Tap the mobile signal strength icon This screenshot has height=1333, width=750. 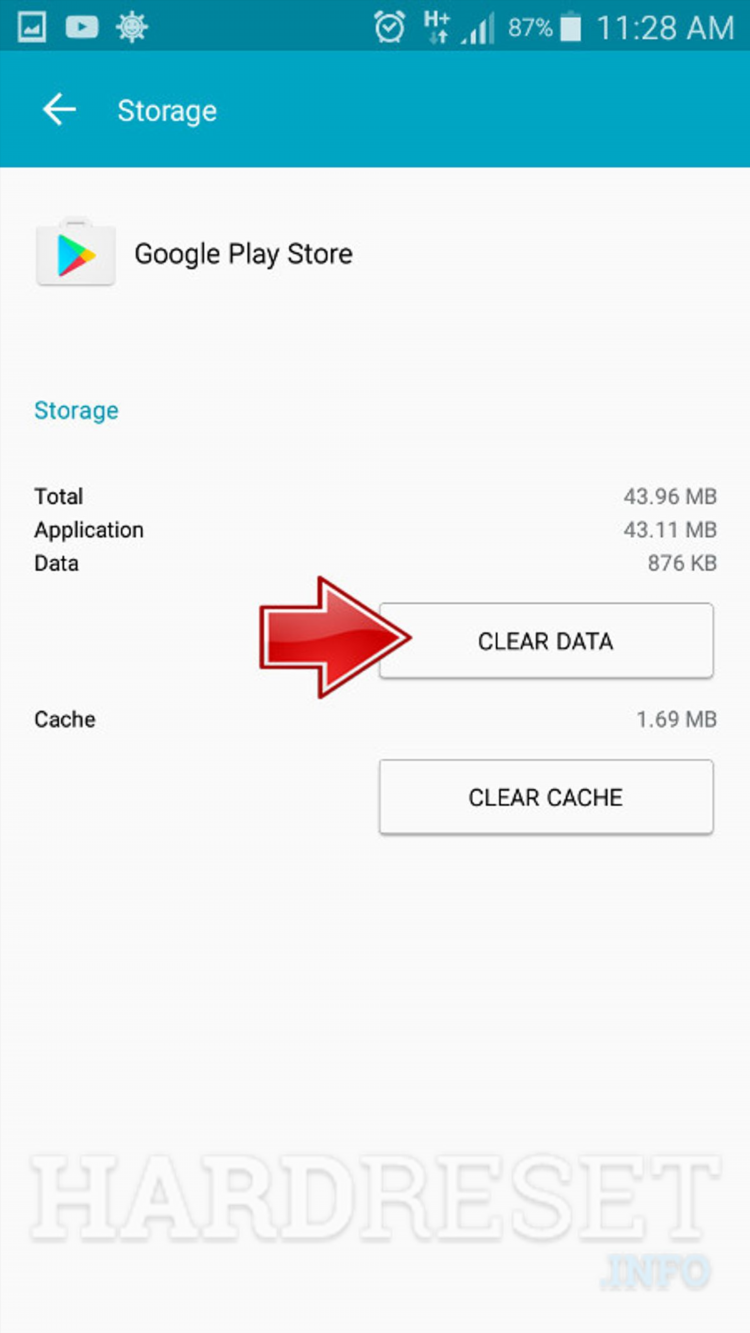[x=477, y=28]
